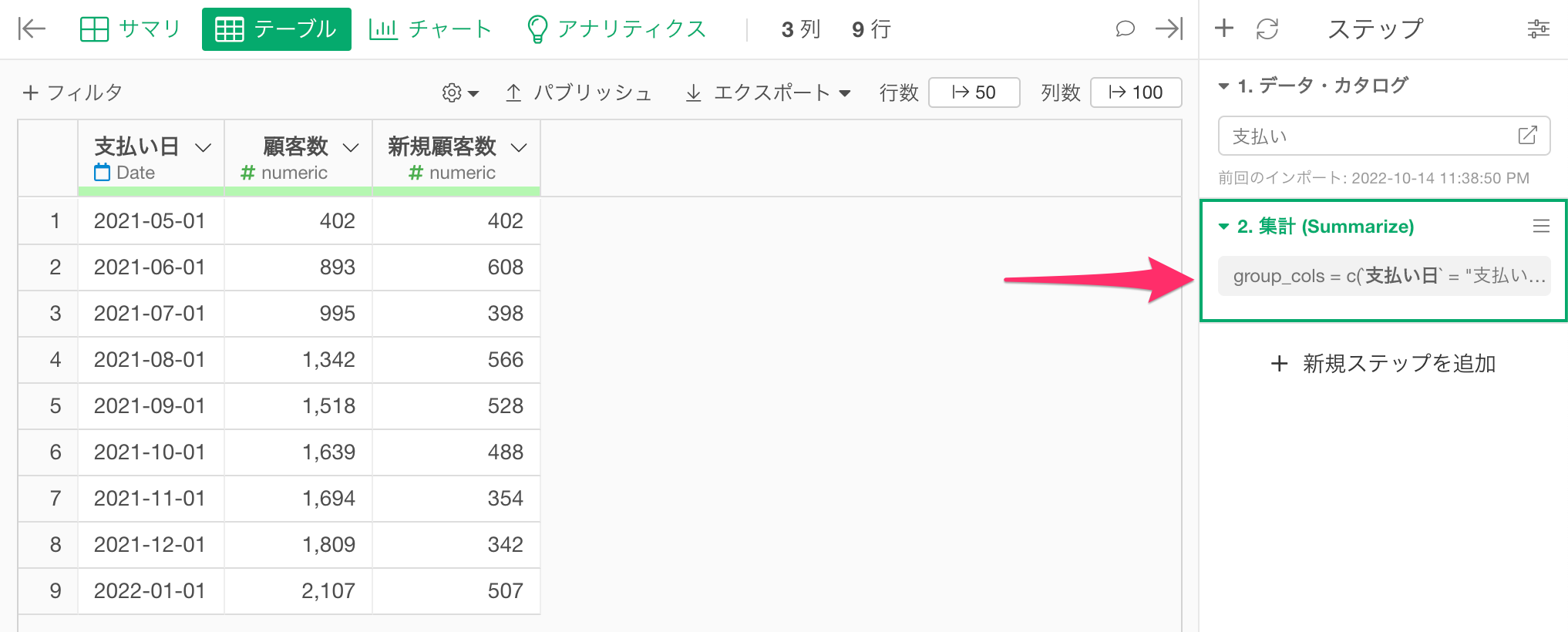Refresh data with the reload icon
The image size is (1568, 632).
pos(1267,29)
